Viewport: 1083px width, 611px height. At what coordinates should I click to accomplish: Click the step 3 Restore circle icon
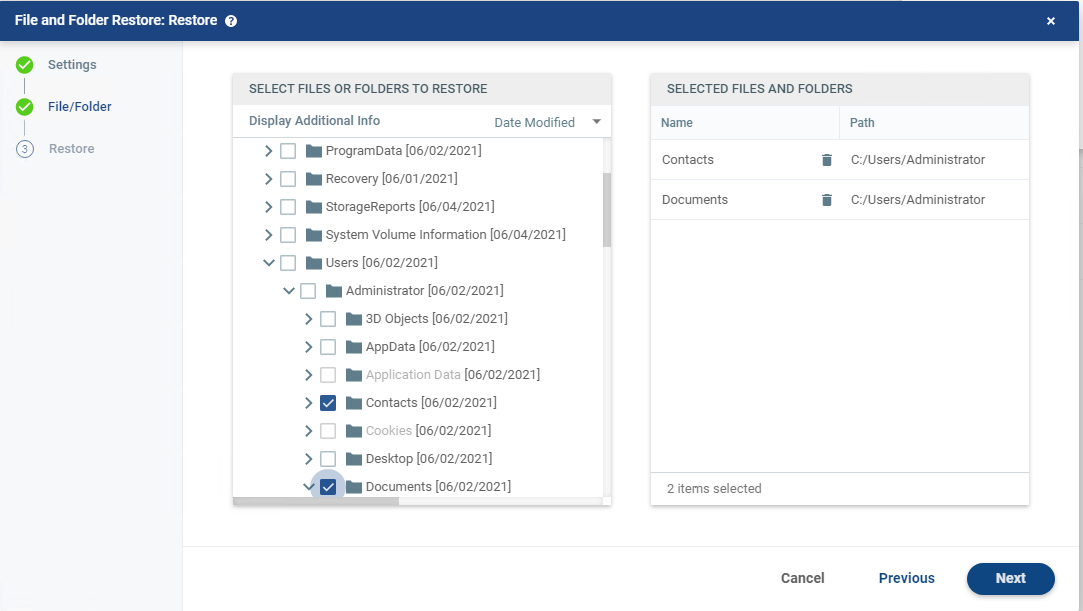click(x=25, y=149)
